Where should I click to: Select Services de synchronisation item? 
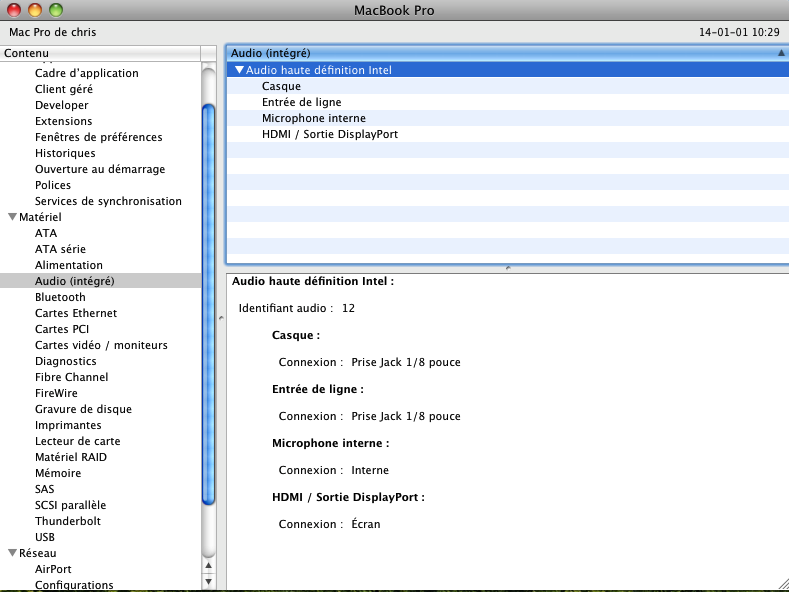tap(108, 201)
